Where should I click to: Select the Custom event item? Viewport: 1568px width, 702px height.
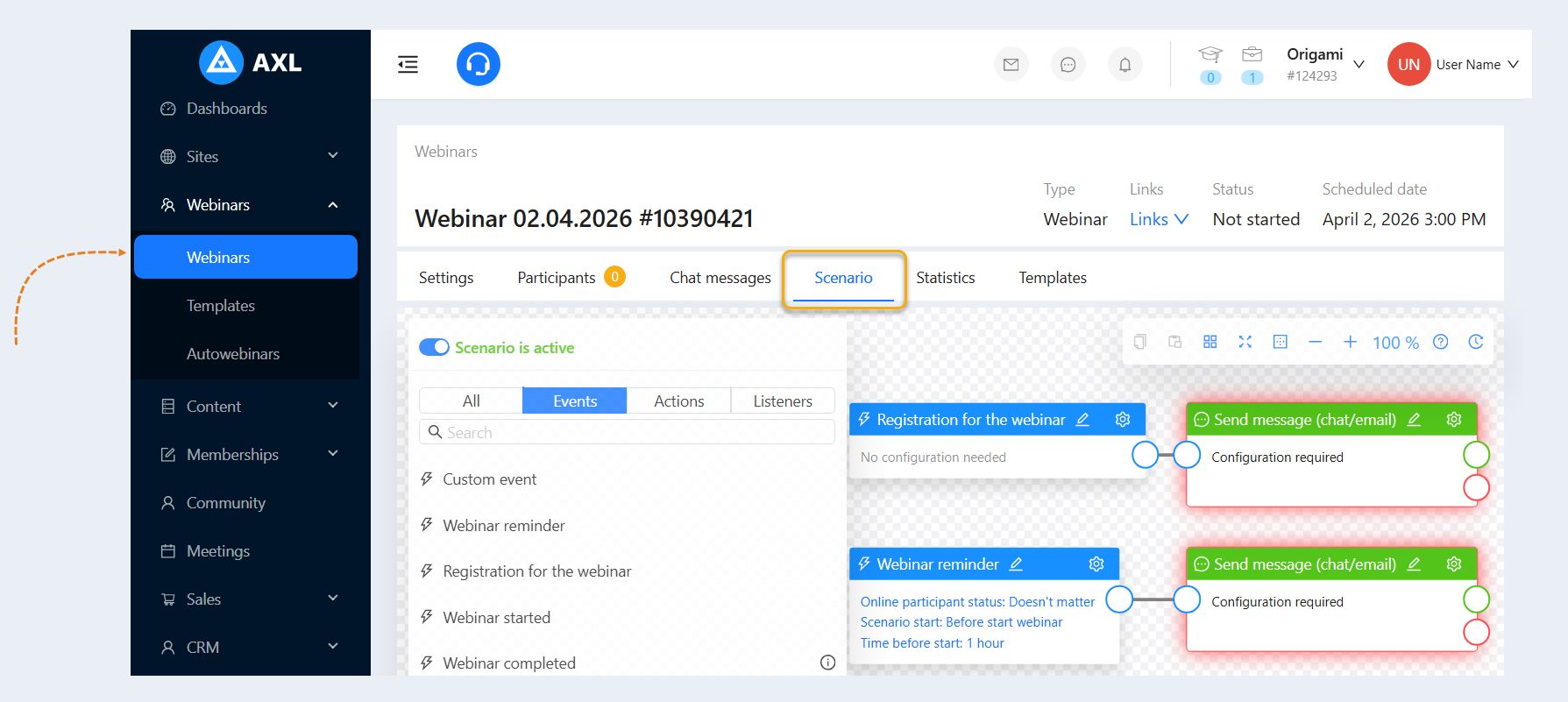click(489, 479)
